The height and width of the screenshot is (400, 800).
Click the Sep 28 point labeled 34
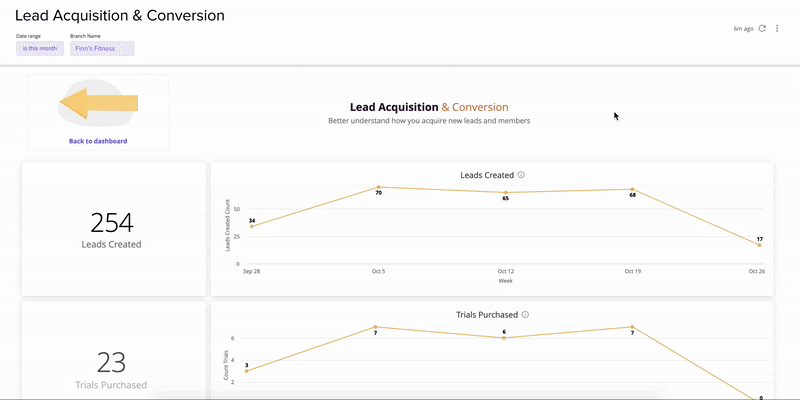[x=251, y=226]
